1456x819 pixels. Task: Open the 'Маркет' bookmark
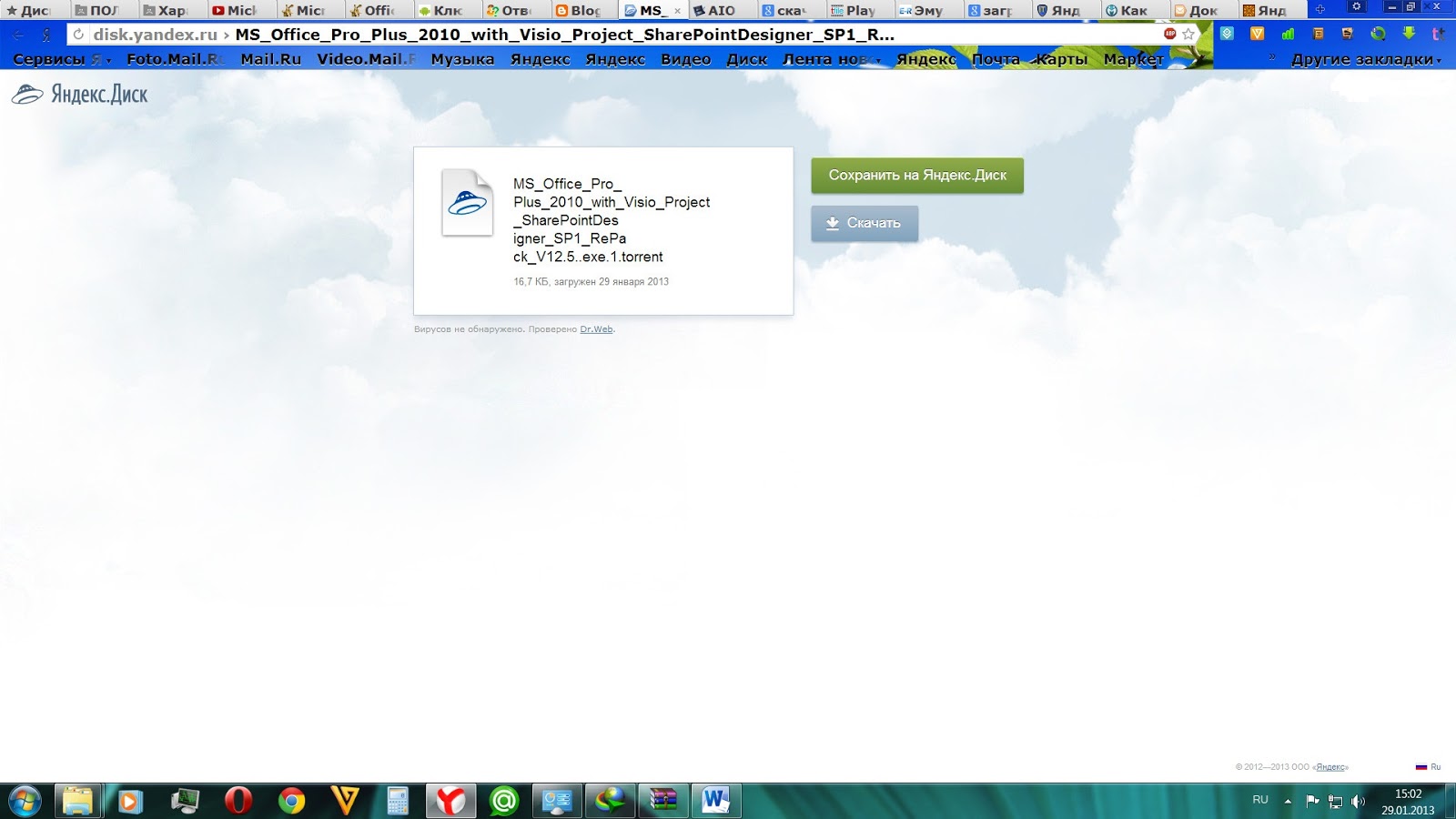click(x=1133, y=59)
